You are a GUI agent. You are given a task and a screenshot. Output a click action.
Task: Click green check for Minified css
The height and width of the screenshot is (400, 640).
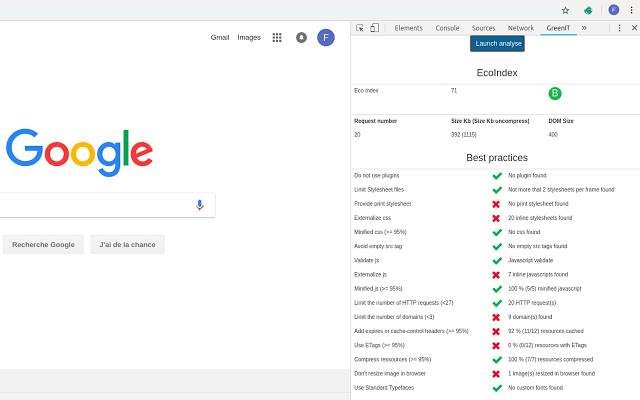[497, 233]
